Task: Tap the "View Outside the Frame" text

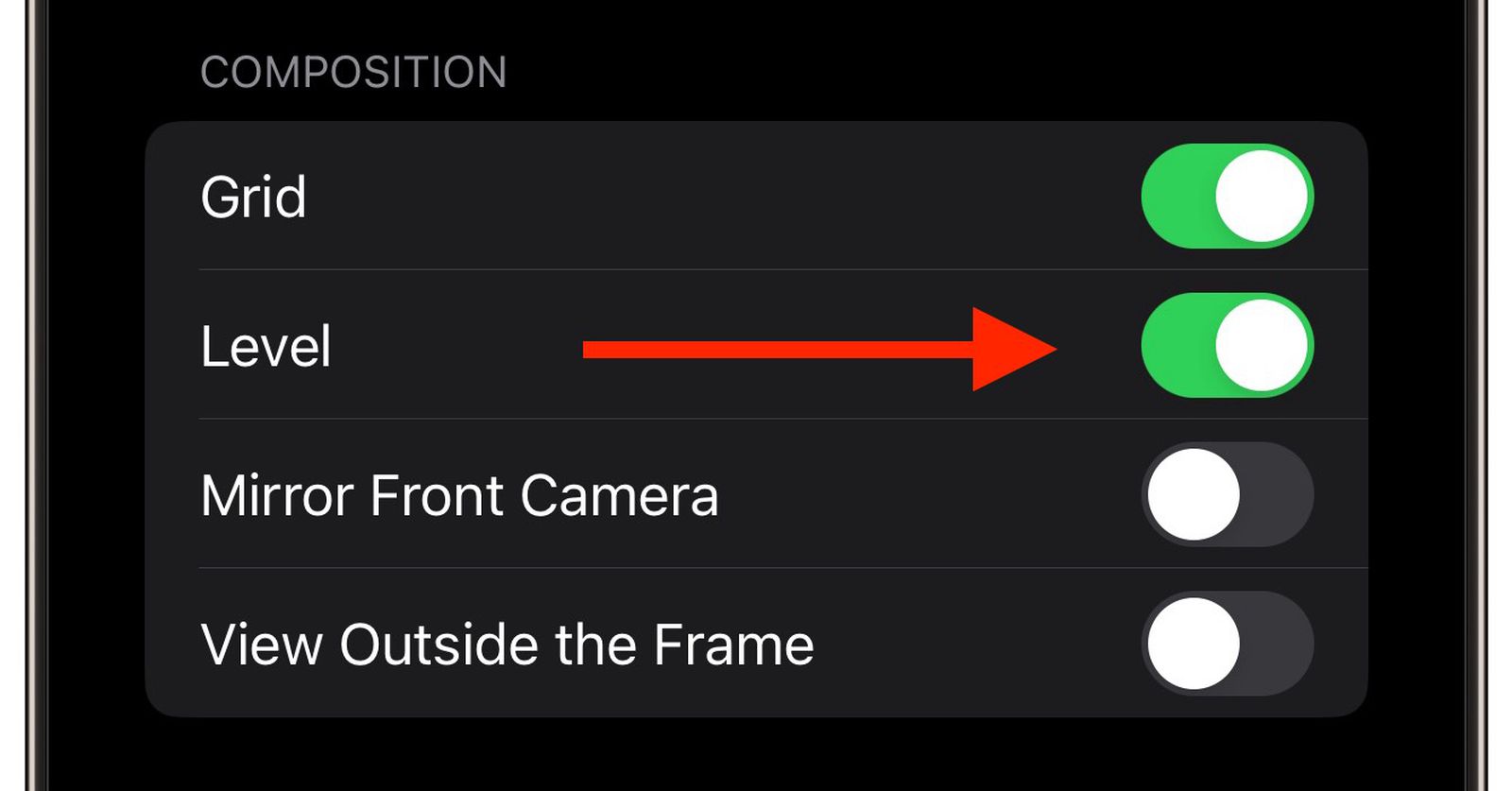Action: coord(507,645)
